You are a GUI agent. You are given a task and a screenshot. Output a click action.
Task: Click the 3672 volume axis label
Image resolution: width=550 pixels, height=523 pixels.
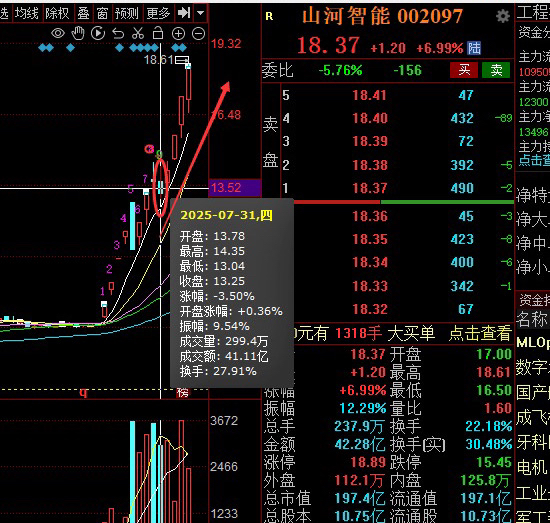tap(224, 421)
